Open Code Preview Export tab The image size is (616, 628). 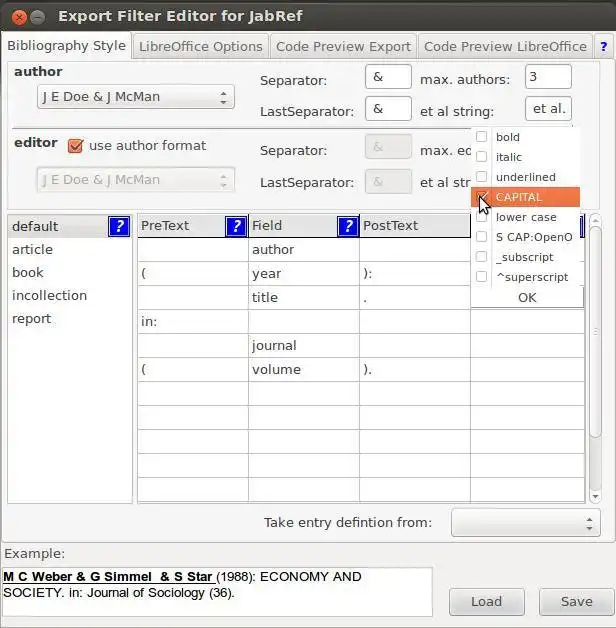343,46
